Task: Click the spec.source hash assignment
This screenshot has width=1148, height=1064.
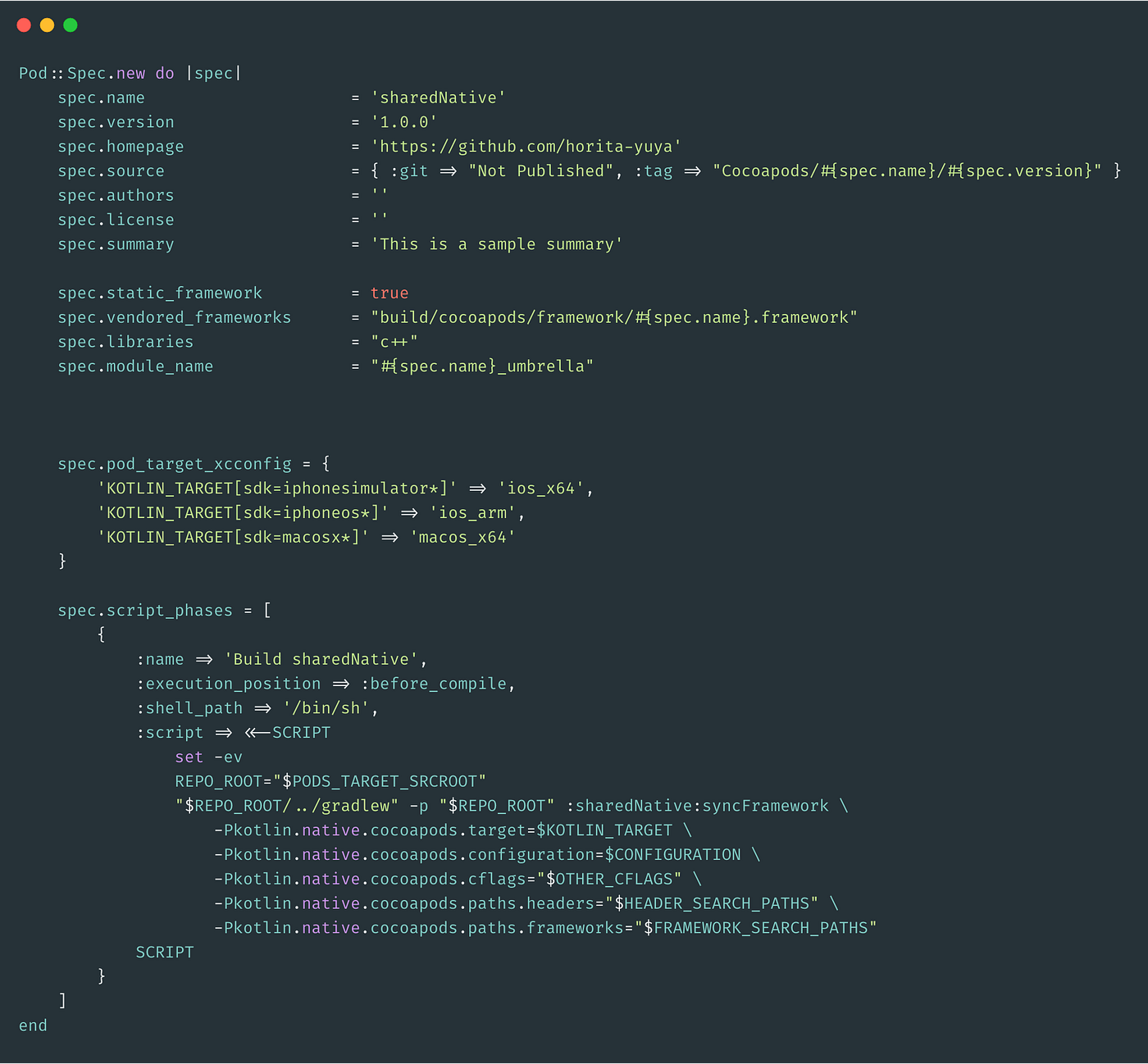Action: pos(738,171)
